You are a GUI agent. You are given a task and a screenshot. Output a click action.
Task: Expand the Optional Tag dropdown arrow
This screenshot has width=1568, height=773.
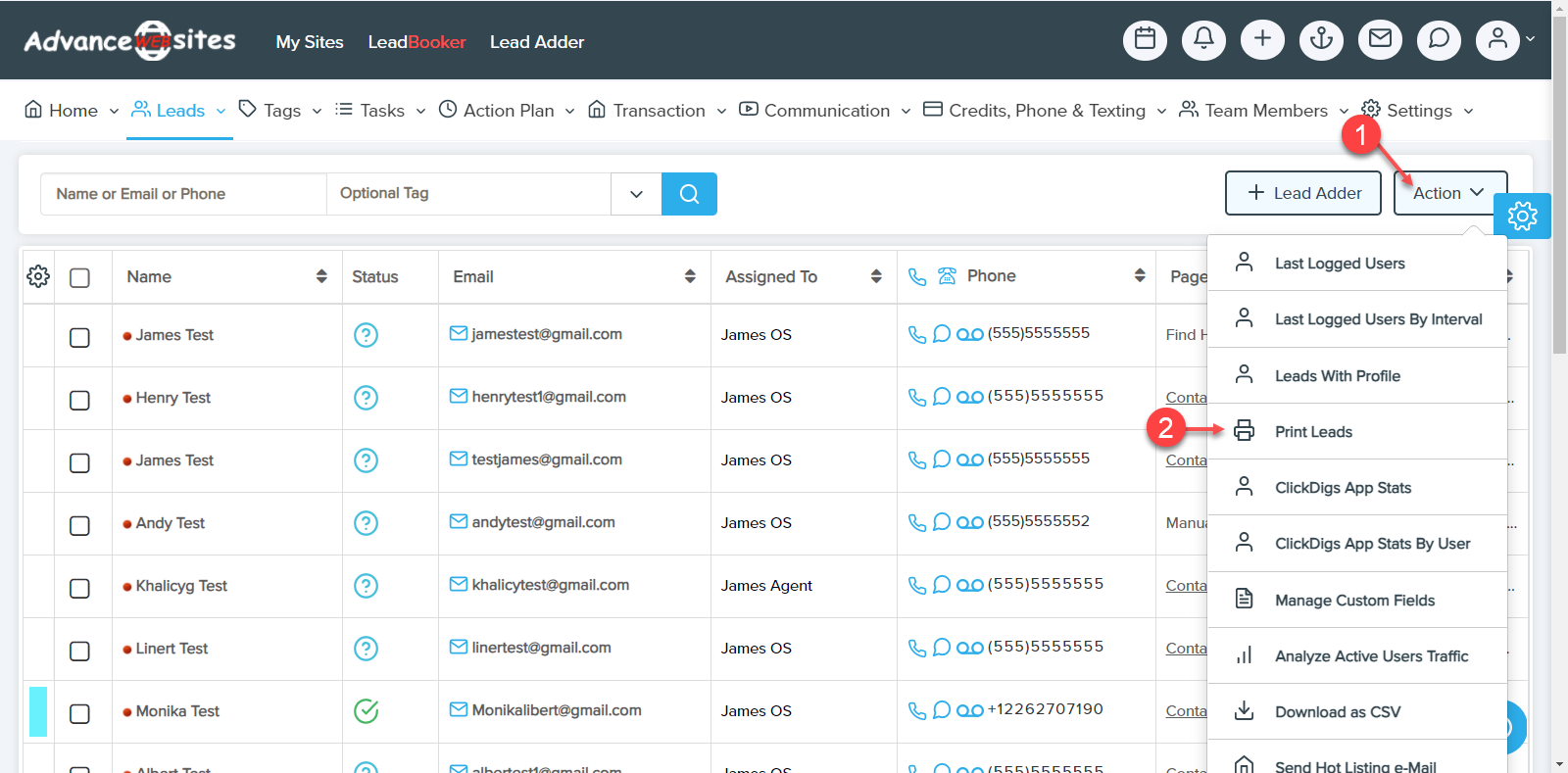point(636,194)
